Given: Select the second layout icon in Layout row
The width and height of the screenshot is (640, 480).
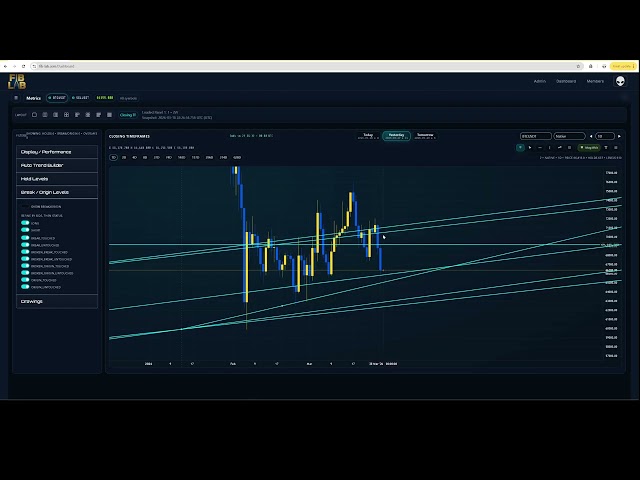Looking at the screenshot, I should pyautogui.click(x=45, y=115).
